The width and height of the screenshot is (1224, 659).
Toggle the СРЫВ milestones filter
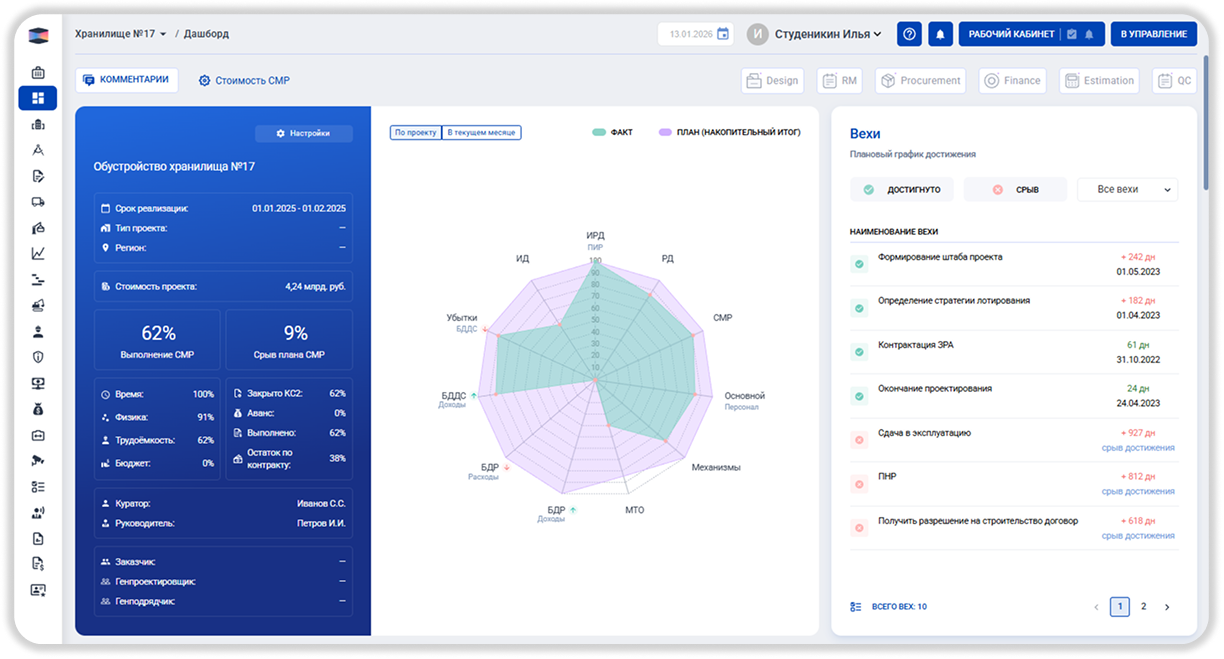pyautogui.click(x=1015, y=189)
